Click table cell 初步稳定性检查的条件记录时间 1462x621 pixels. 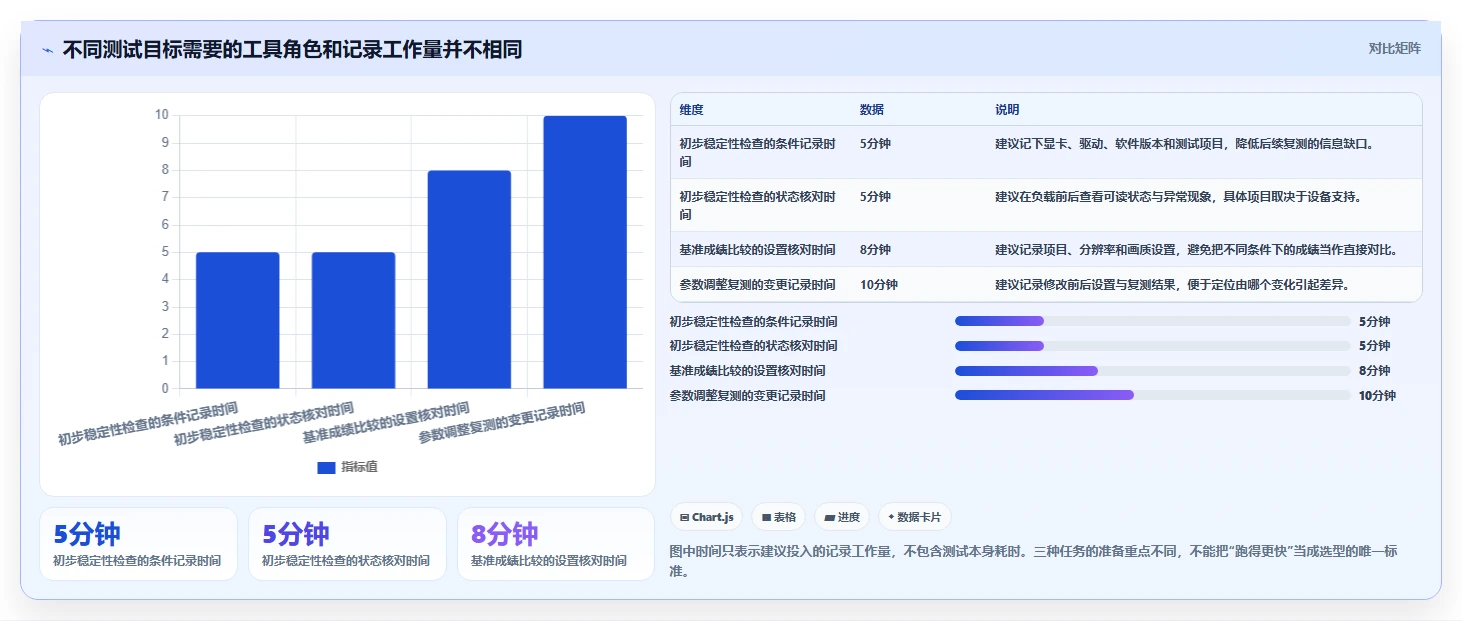click(758, 152)
